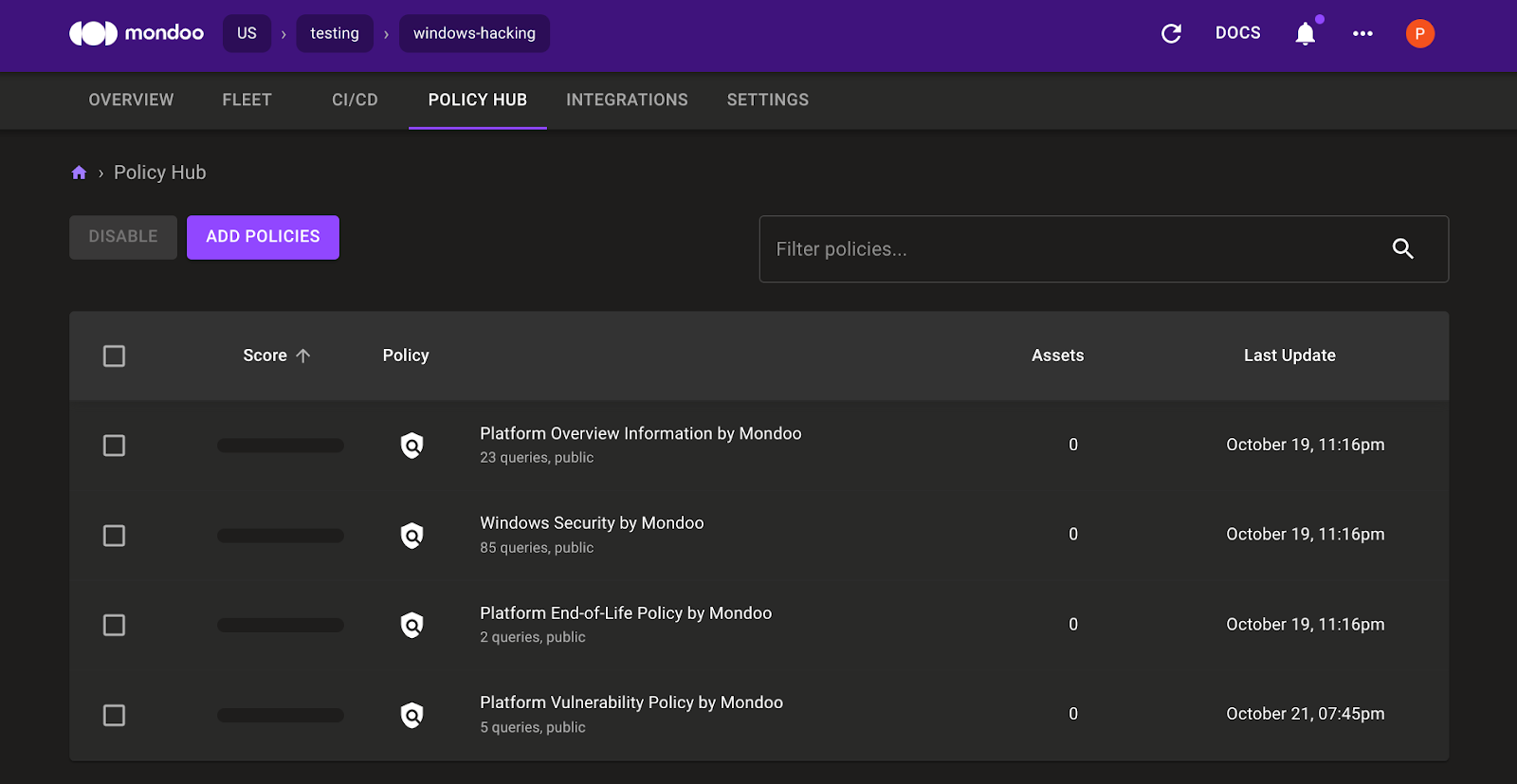The width and height of the screenshot is (1517, 784).
Task: Select the Policy Hub tab
Action: (478, 100)
